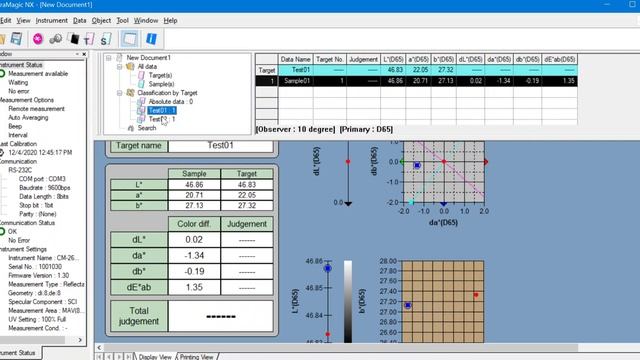Viewport: 640px width, 360px height.
Task: Open the Tool menu
Action: [122, 20]
